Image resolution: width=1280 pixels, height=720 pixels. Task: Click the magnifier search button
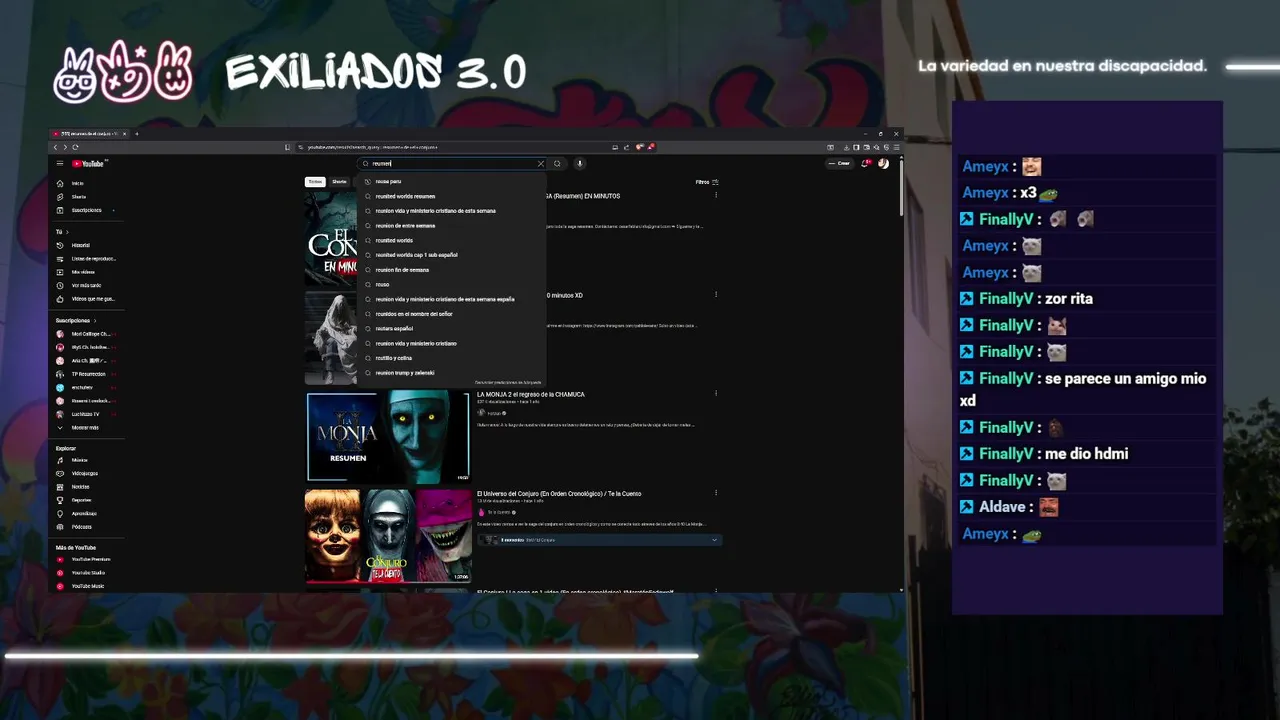tap(557, 163)
